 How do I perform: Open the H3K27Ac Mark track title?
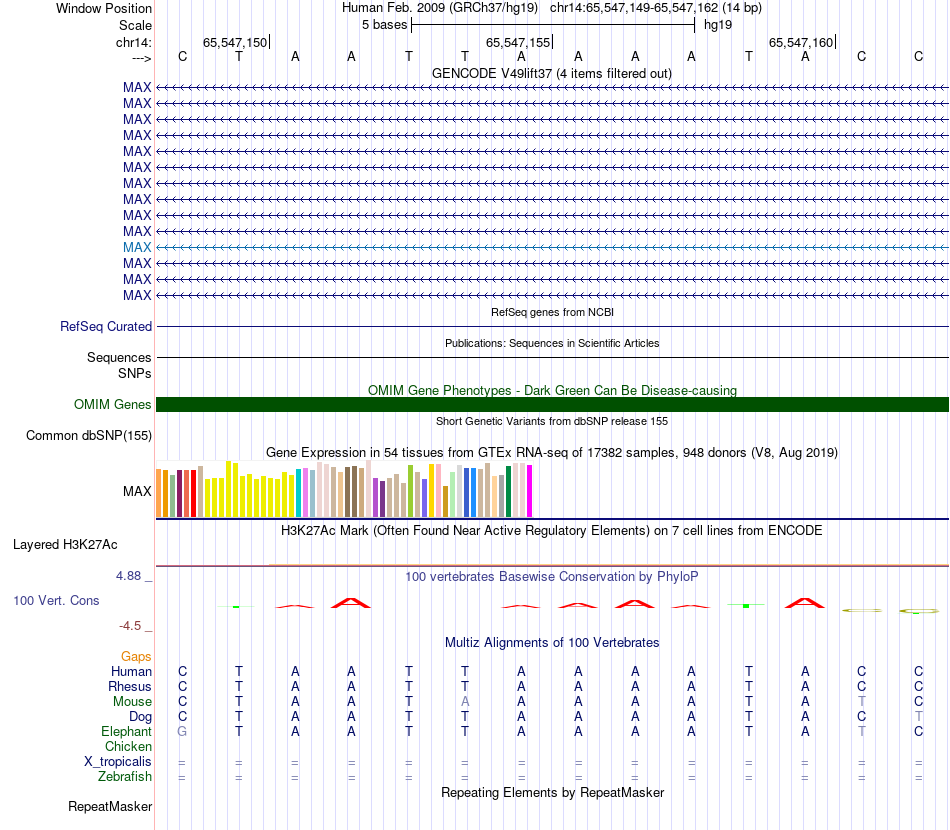tap(551, 531)
